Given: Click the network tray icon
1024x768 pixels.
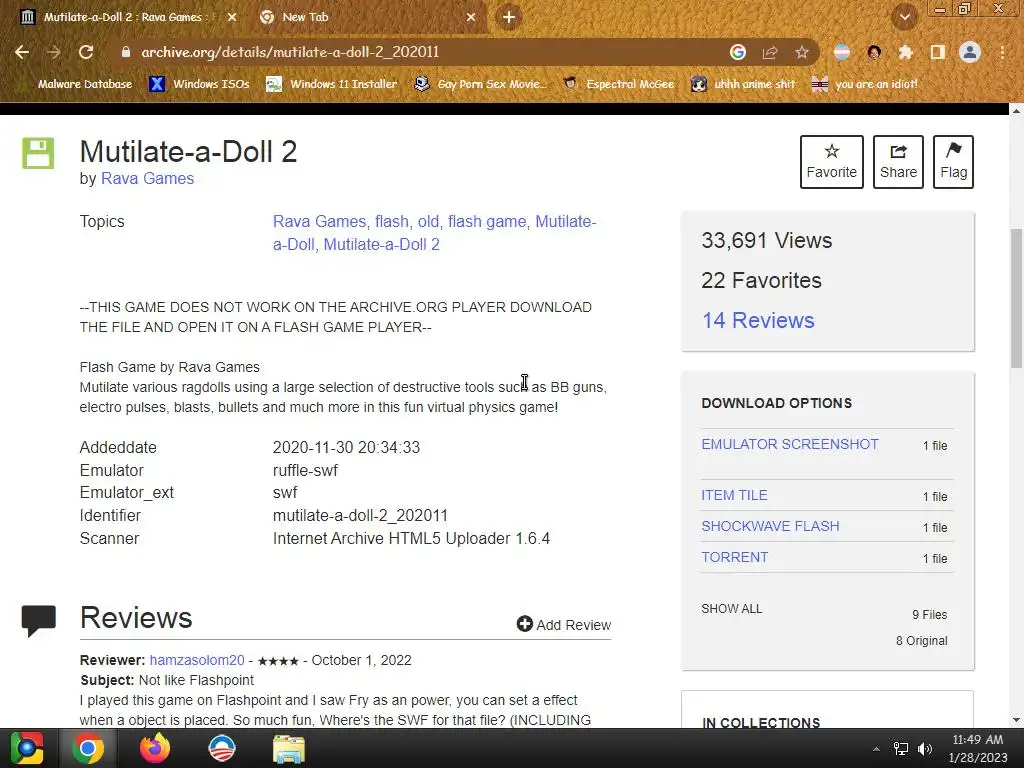Looking at the screenshot, I should pyautogui.click(x=901, y=749).
